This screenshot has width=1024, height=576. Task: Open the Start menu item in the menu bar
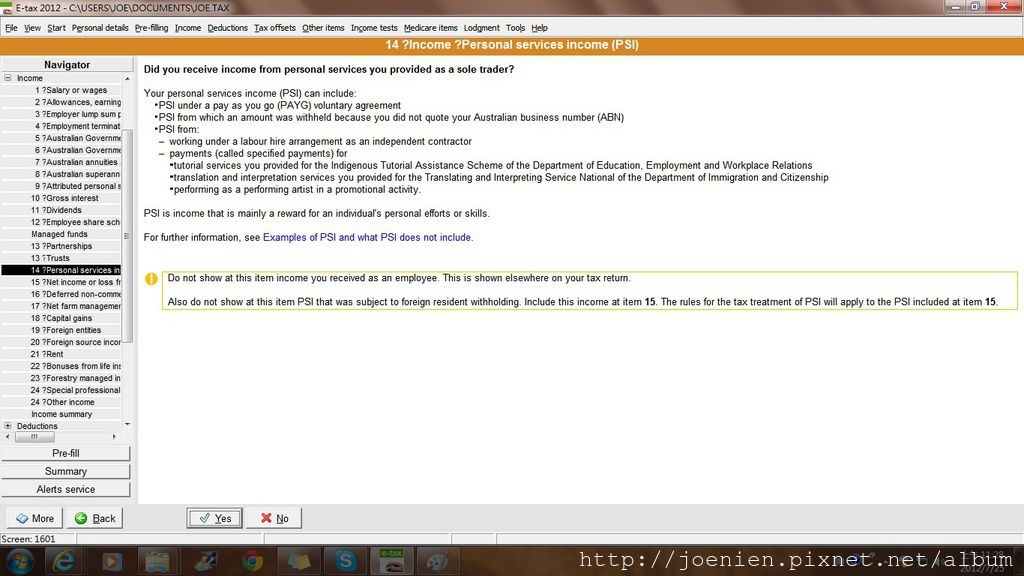tap(56, 28)
